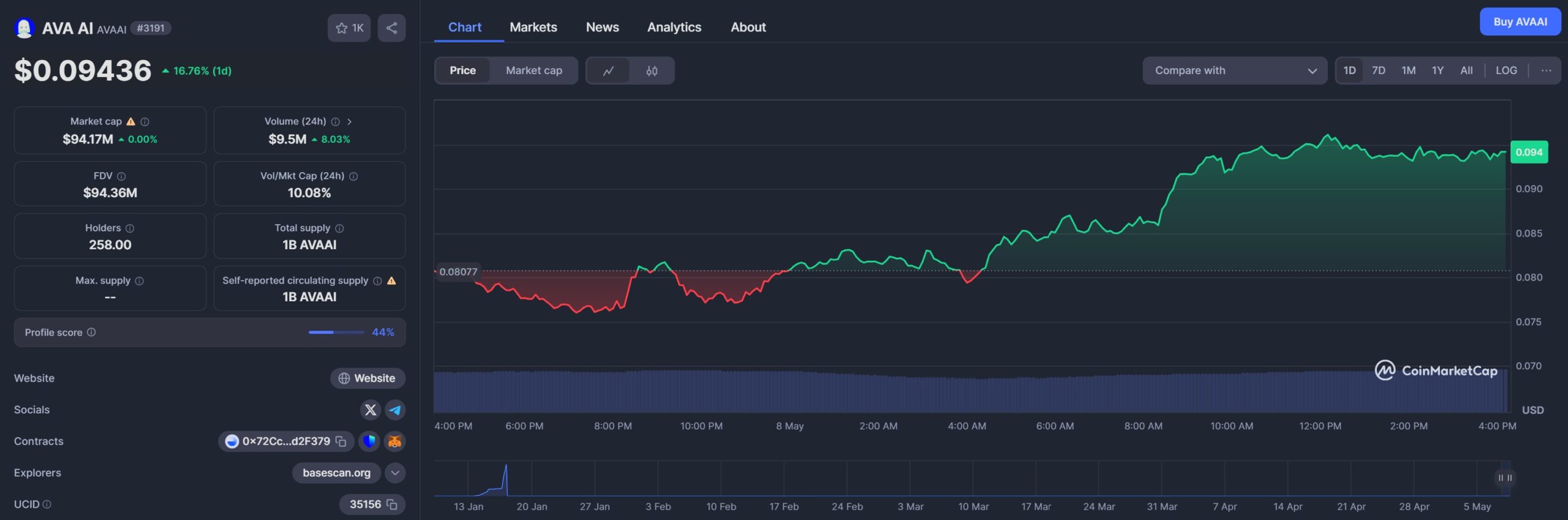Open the X (Twitter) social link
The image size is (1568, 520).
coord(370,410)
